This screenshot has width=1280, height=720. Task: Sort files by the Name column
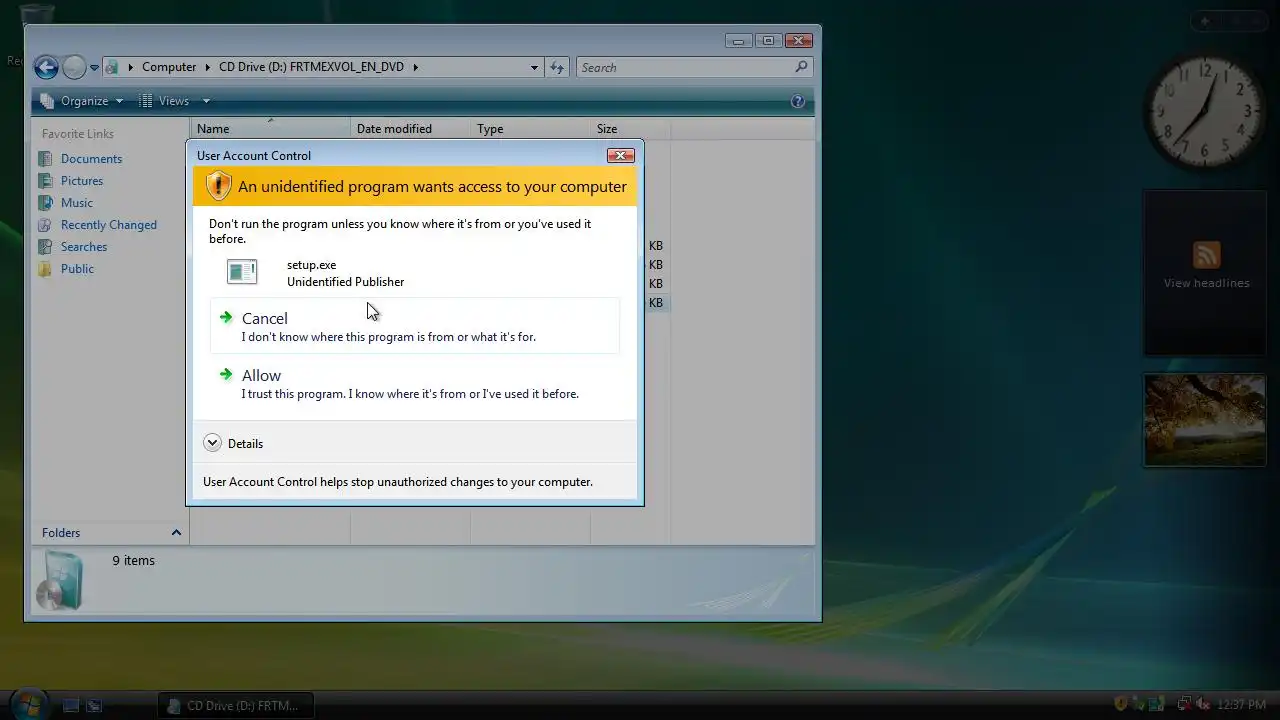pyautogui.click(x=270, y=129)
